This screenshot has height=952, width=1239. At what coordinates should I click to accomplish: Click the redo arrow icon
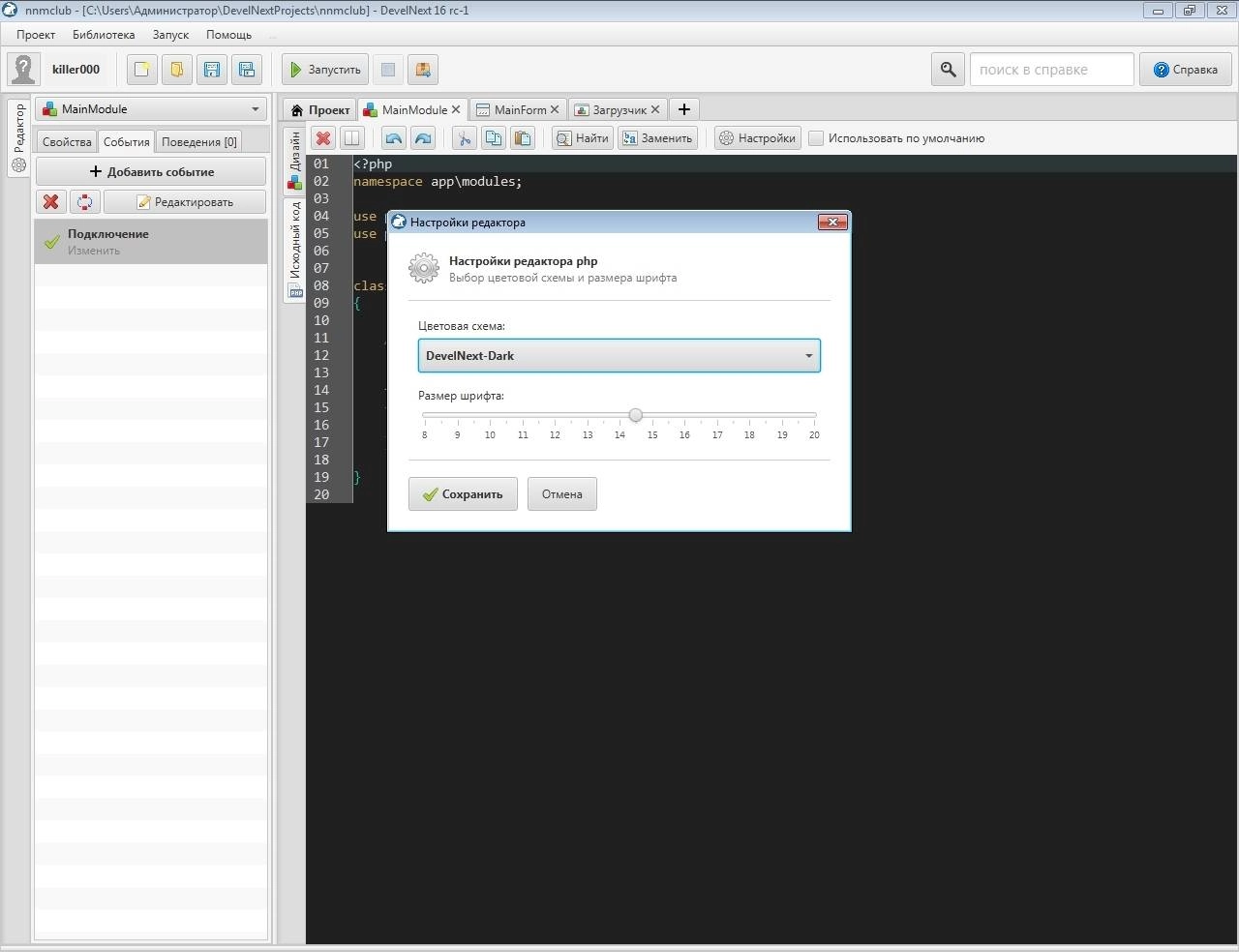tap(423, 138)
